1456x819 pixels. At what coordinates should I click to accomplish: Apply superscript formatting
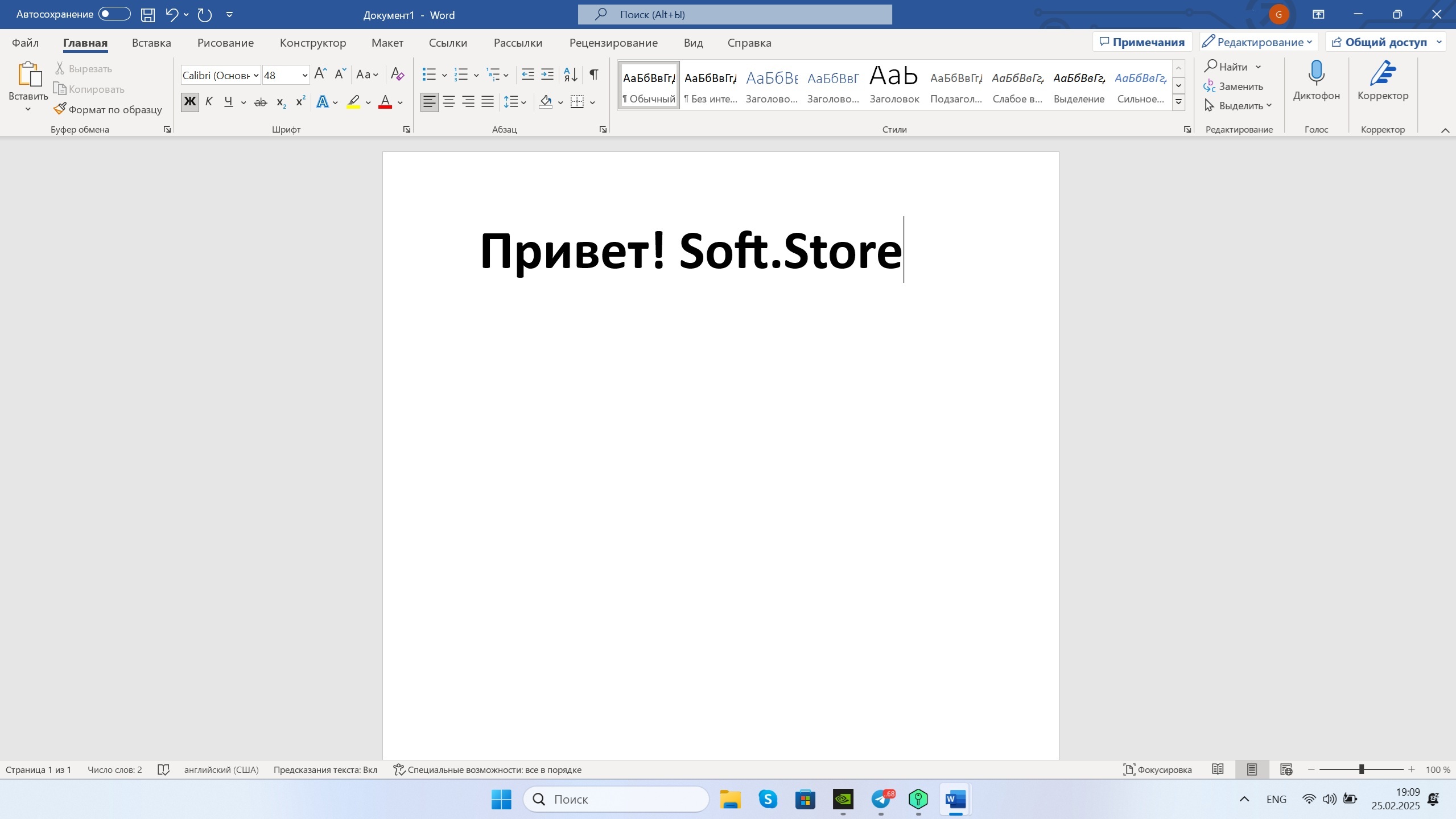click(x=300, y=102)
